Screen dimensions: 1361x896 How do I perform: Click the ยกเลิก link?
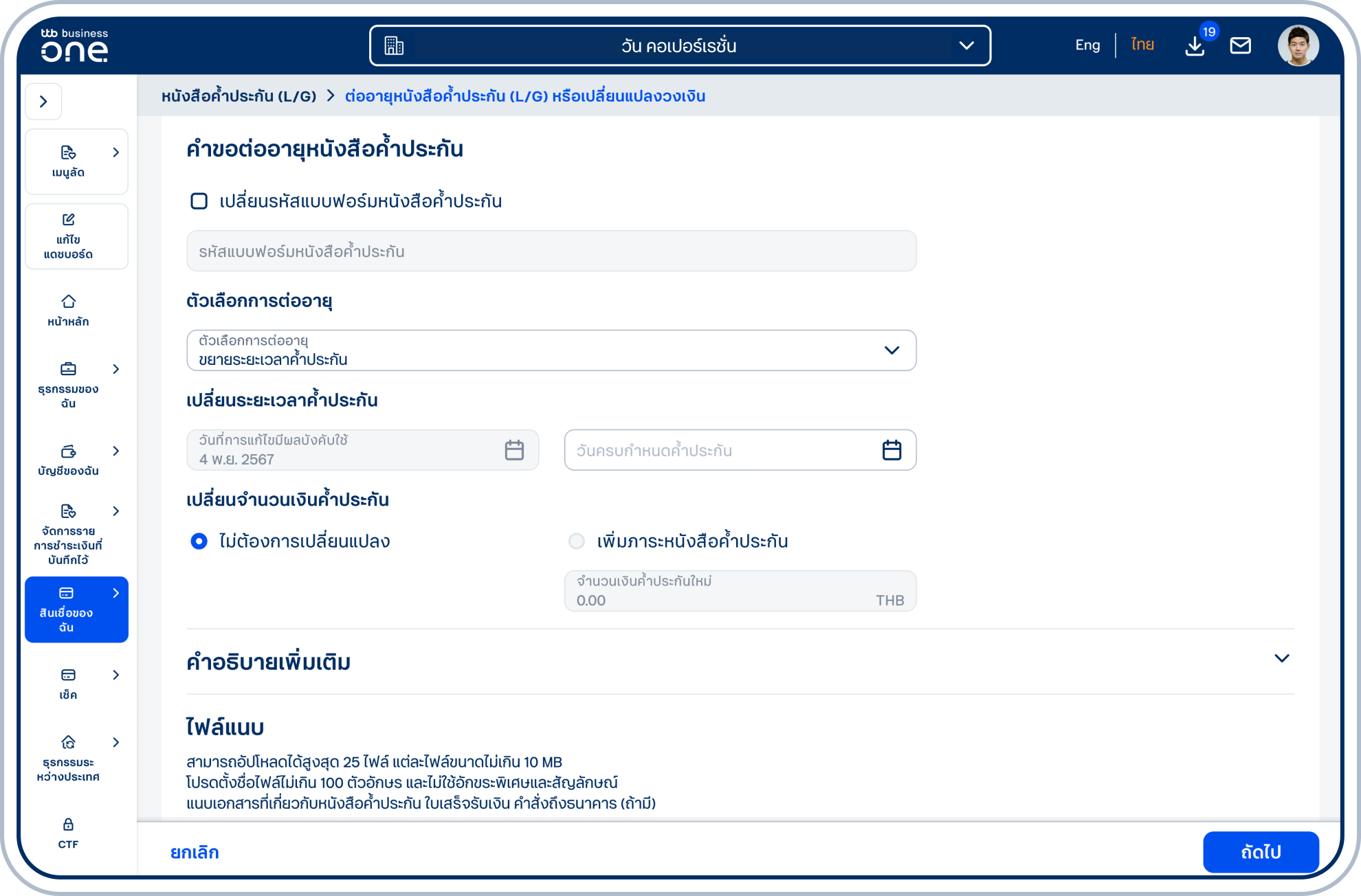(x=195, y=852)
